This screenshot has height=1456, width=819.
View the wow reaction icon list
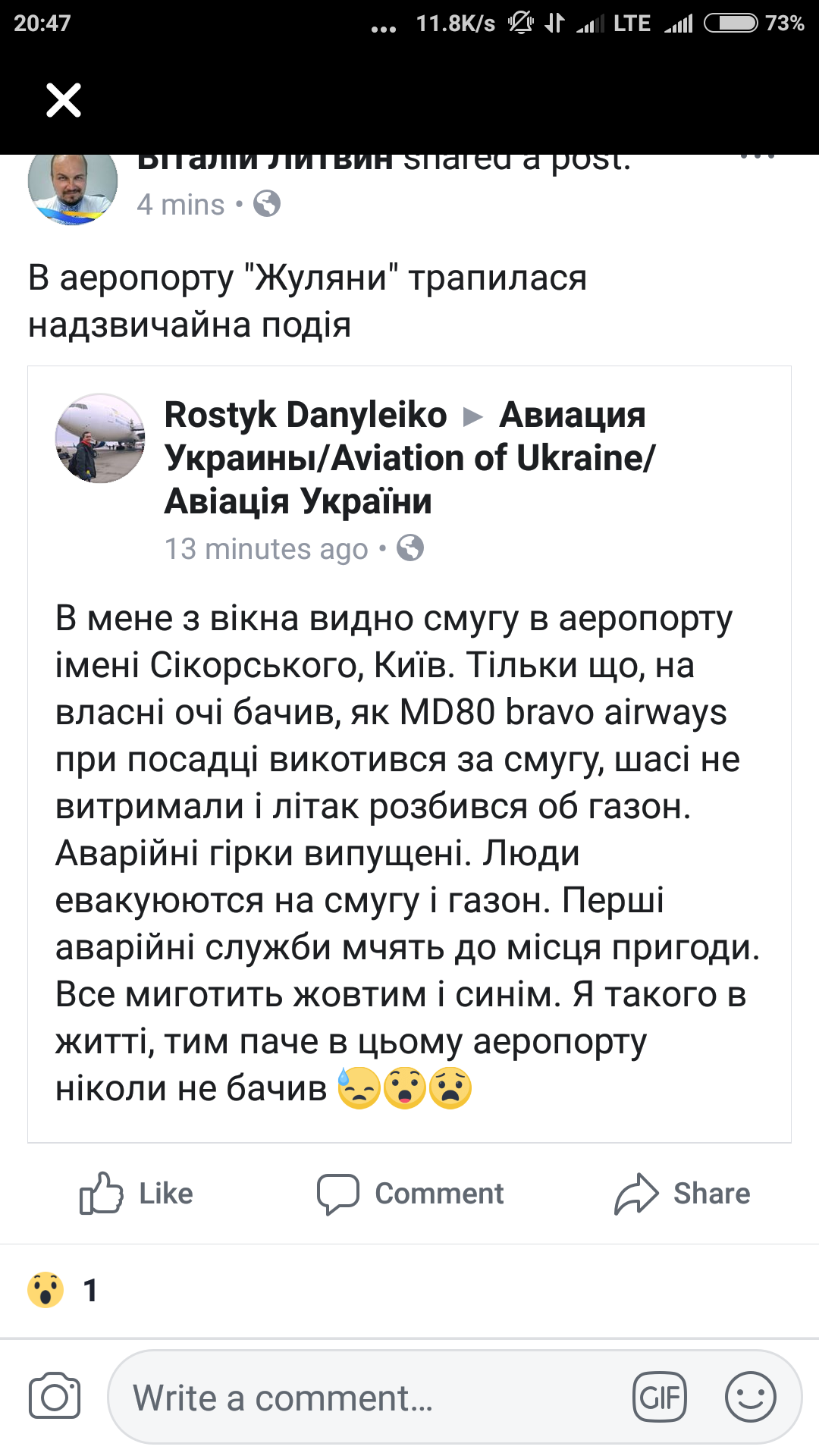(45, 1289)
